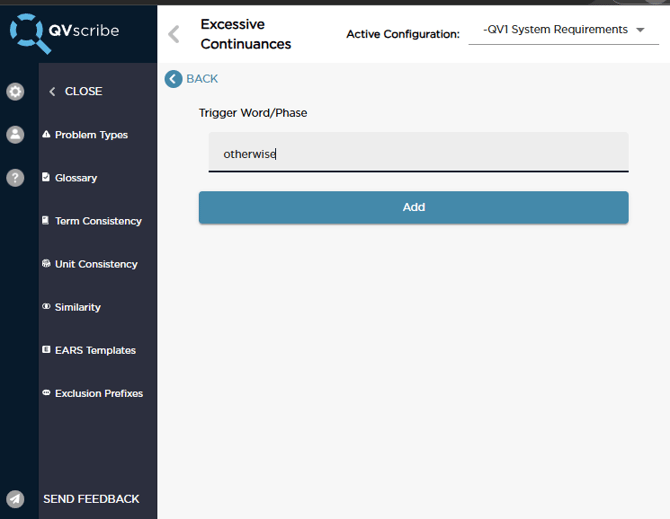This screenshot has height=519, width=670.
Task: Click the chevron left of Excessive Continuances
Action: tap(174, 35)
